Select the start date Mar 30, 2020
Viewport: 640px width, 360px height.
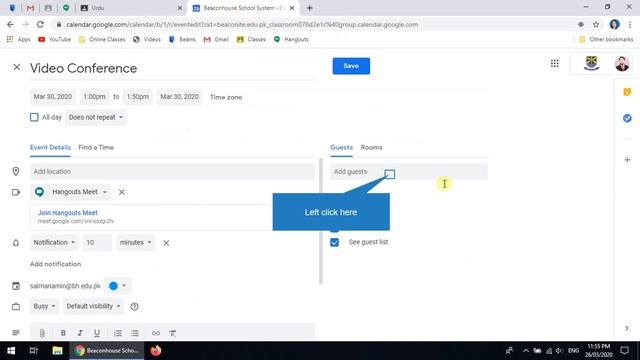pos(53,97)
